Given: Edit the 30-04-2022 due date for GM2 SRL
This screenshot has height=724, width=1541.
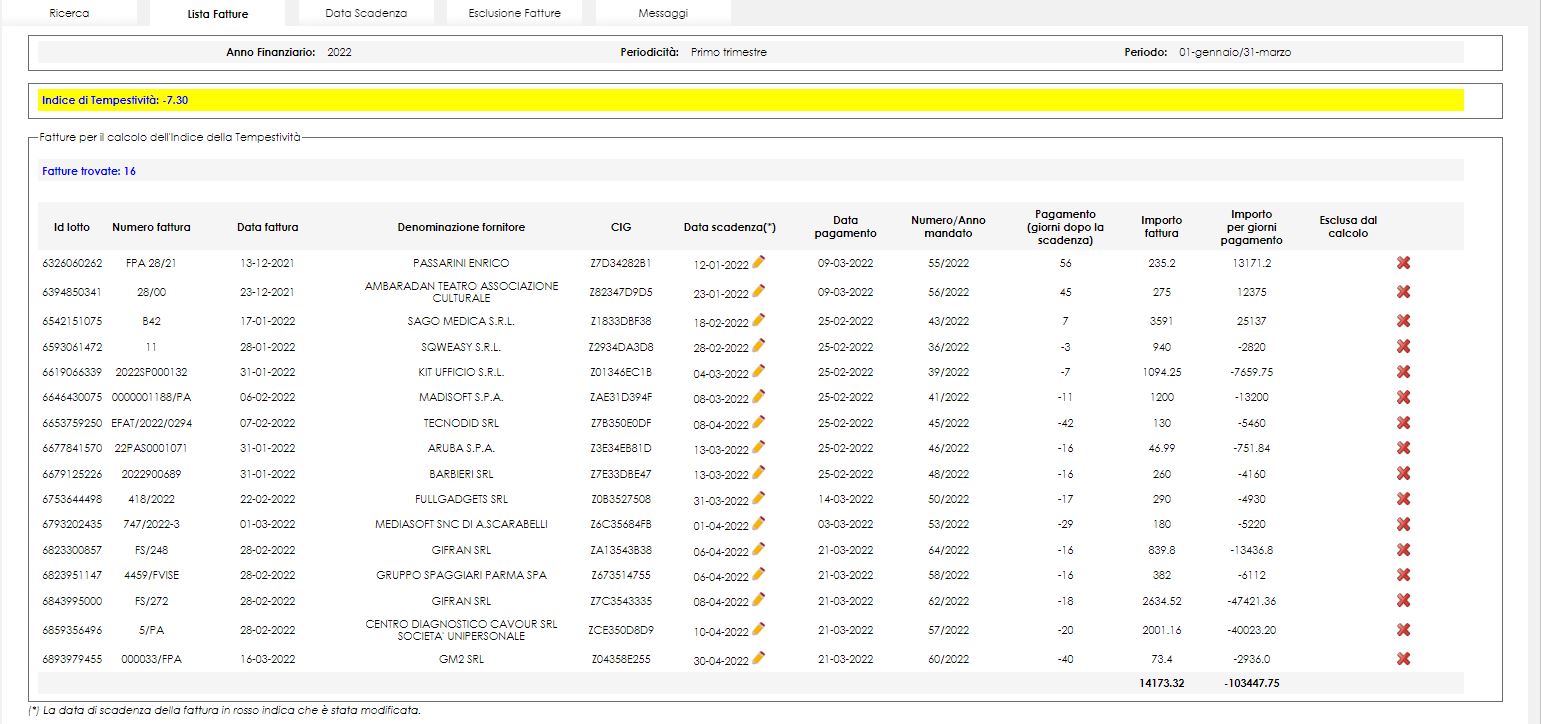Looking at the screenshot, I should (x=759, y=657).
